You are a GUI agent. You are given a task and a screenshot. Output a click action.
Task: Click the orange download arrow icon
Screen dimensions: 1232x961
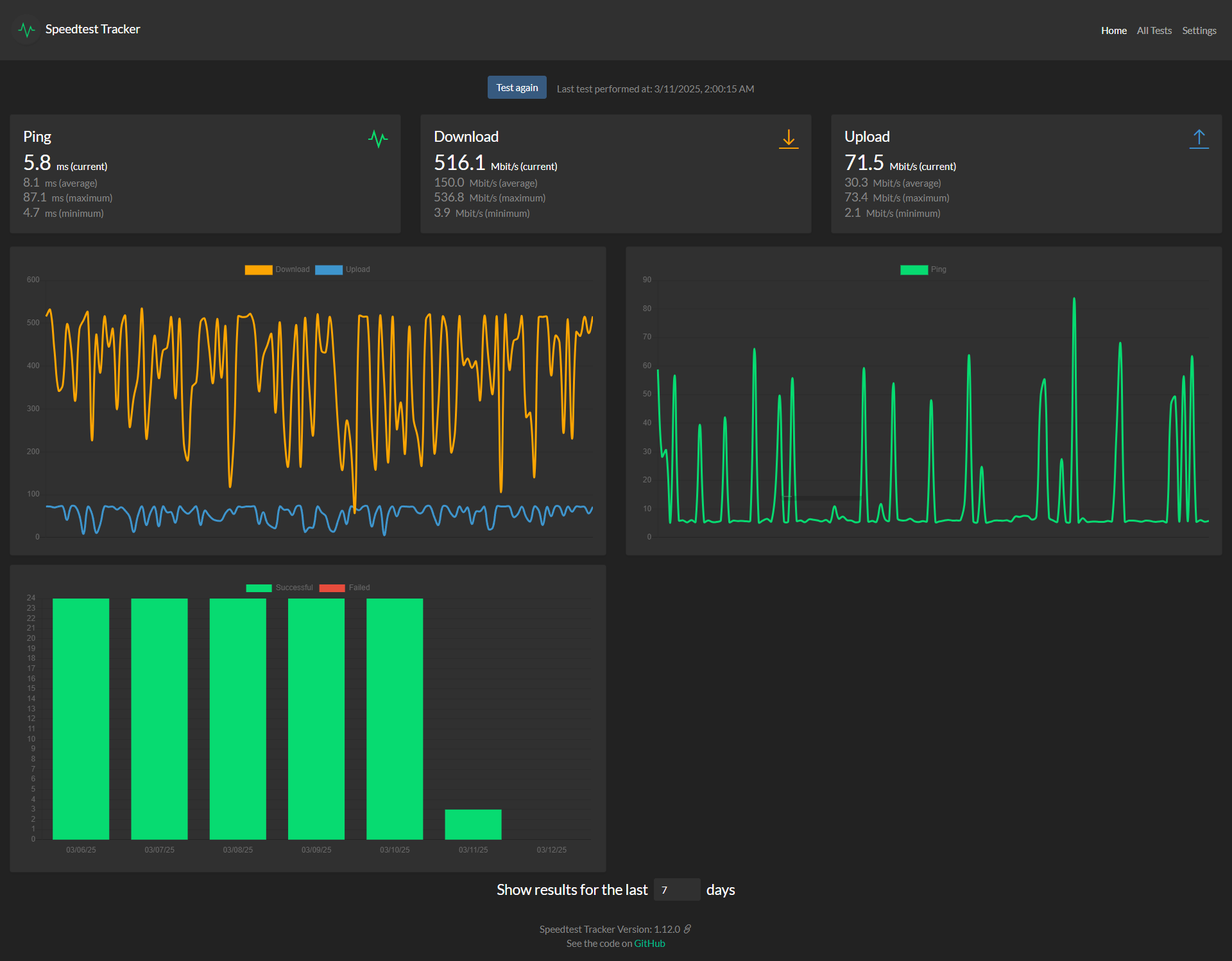click(789, 139)
